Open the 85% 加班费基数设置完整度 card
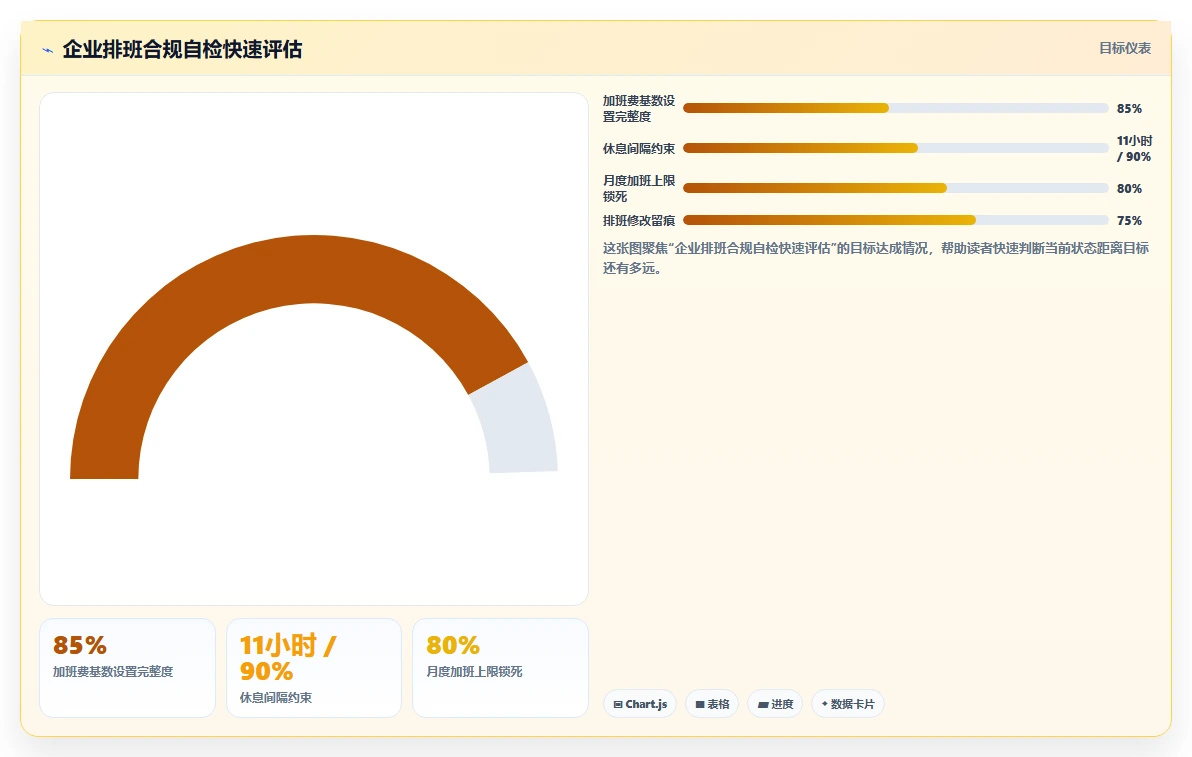This screenshot has width=1192, height=757. (x=128, y=668)
